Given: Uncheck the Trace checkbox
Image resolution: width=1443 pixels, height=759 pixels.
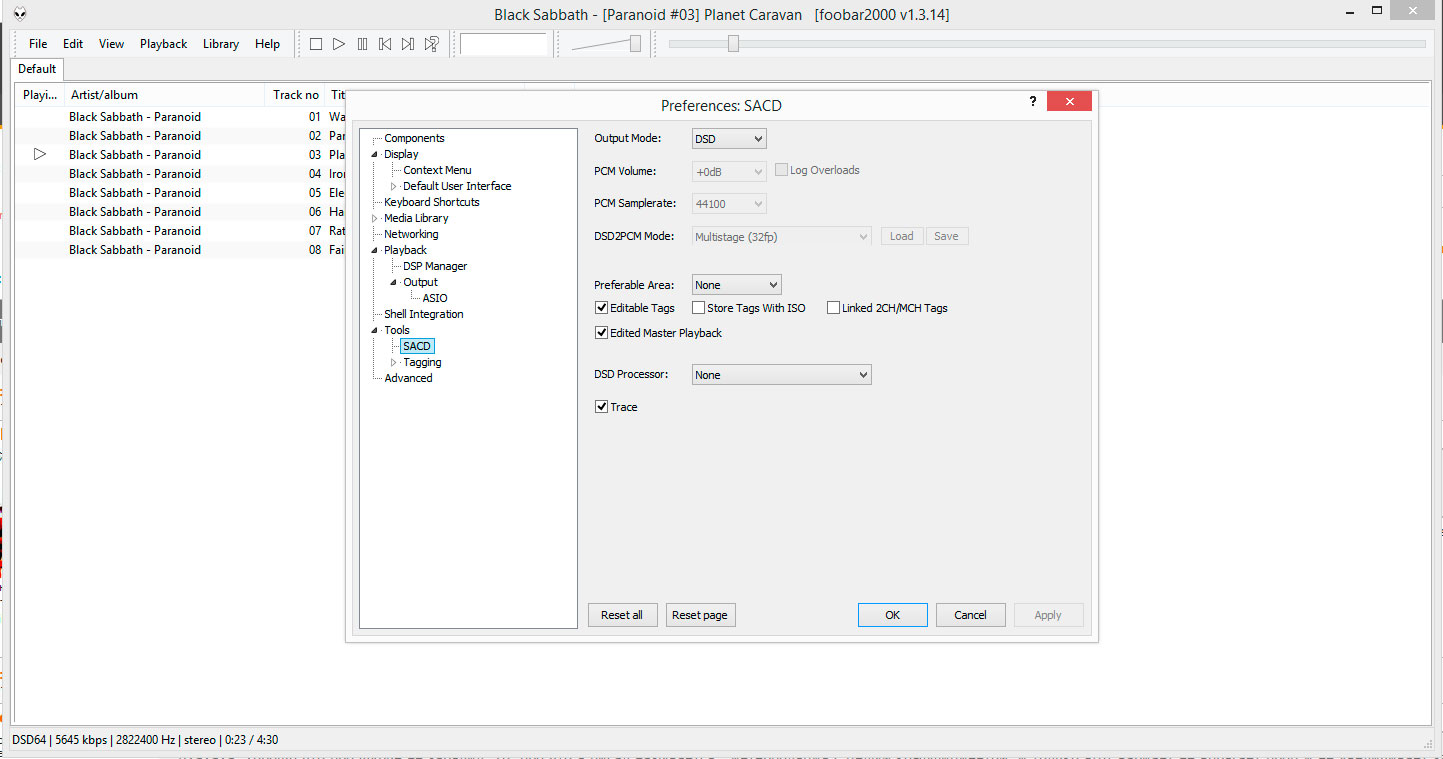Looking at the screenshot, I should [601, 407].
